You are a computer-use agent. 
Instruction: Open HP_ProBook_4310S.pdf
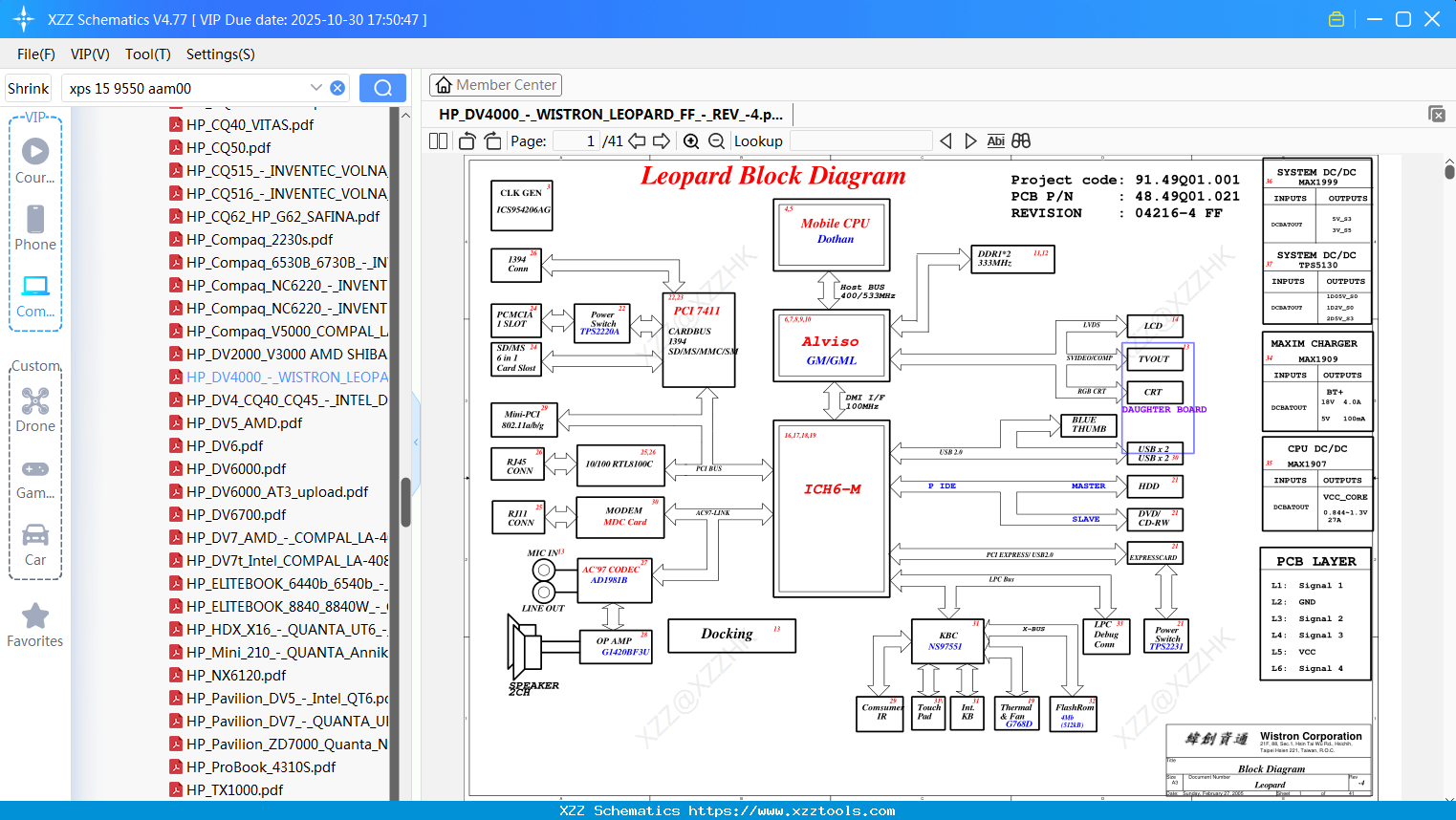261,766
